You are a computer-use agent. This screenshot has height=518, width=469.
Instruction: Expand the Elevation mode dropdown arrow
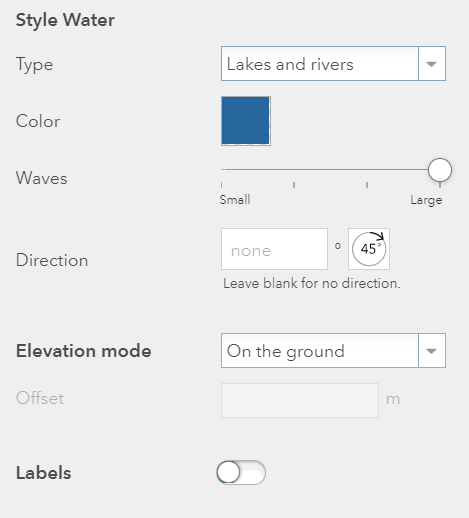(432, 351)
